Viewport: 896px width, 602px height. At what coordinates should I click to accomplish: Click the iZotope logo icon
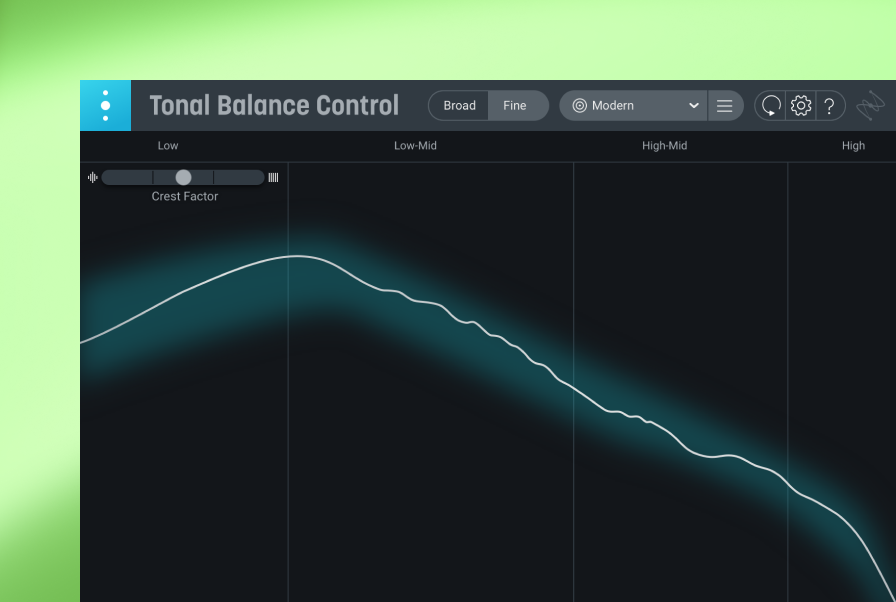coord(870,105)
